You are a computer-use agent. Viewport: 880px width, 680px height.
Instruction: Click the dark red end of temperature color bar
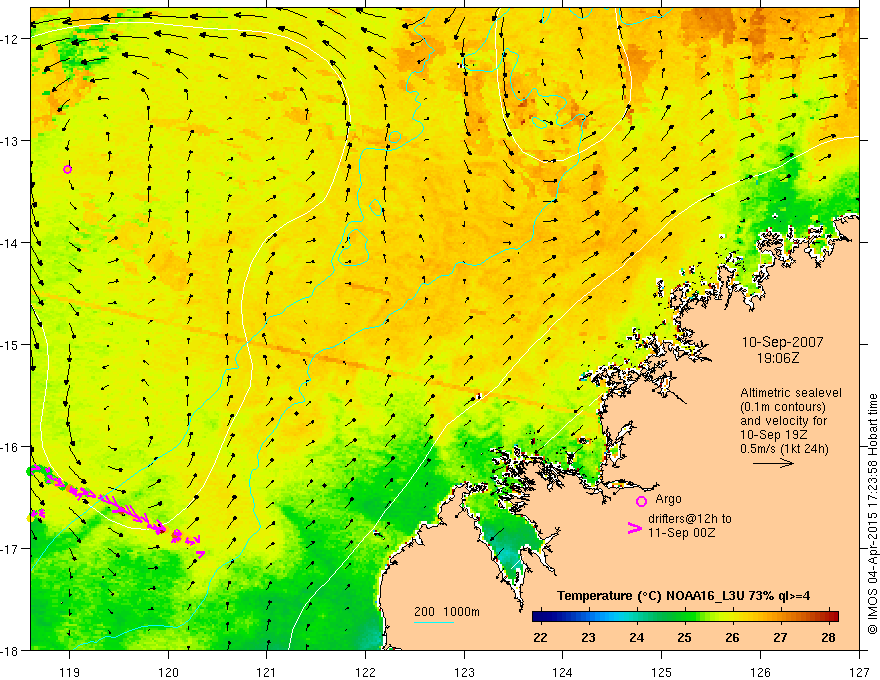click(832, 617)
